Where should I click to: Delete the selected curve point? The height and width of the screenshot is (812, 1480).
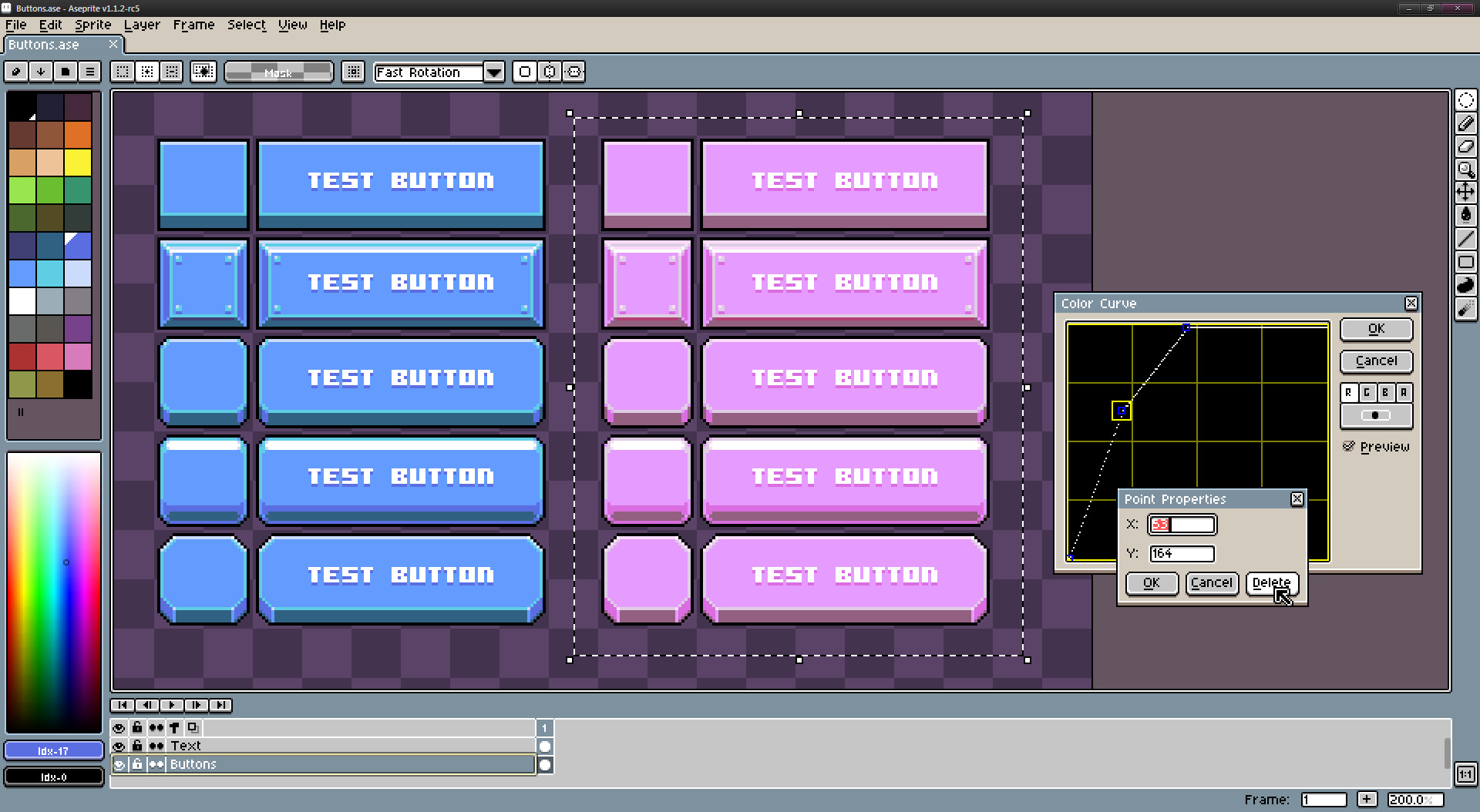(x=1271, y=583)
